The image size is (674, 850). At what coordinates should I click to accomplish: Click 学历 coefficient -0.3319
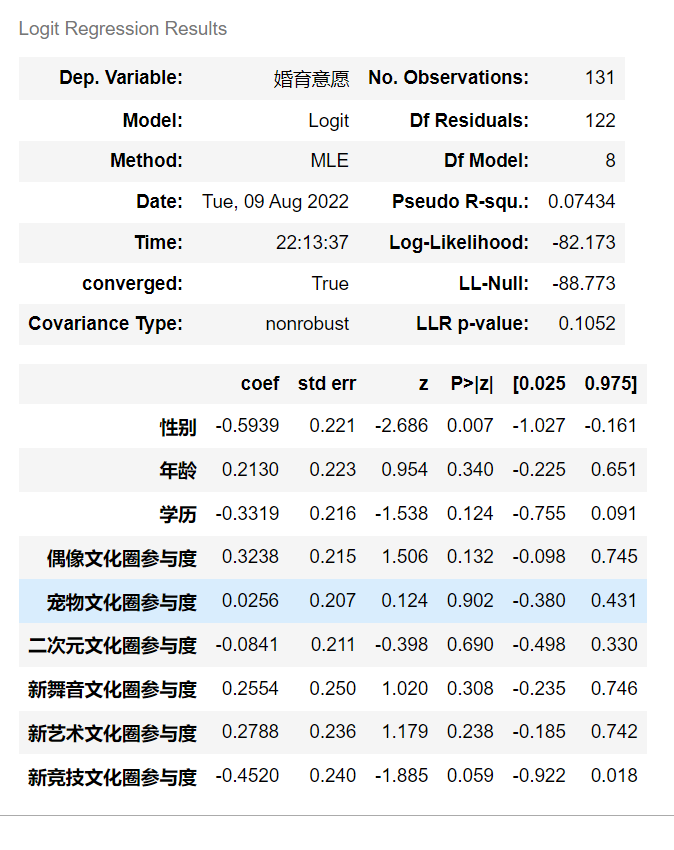[247, 513]
